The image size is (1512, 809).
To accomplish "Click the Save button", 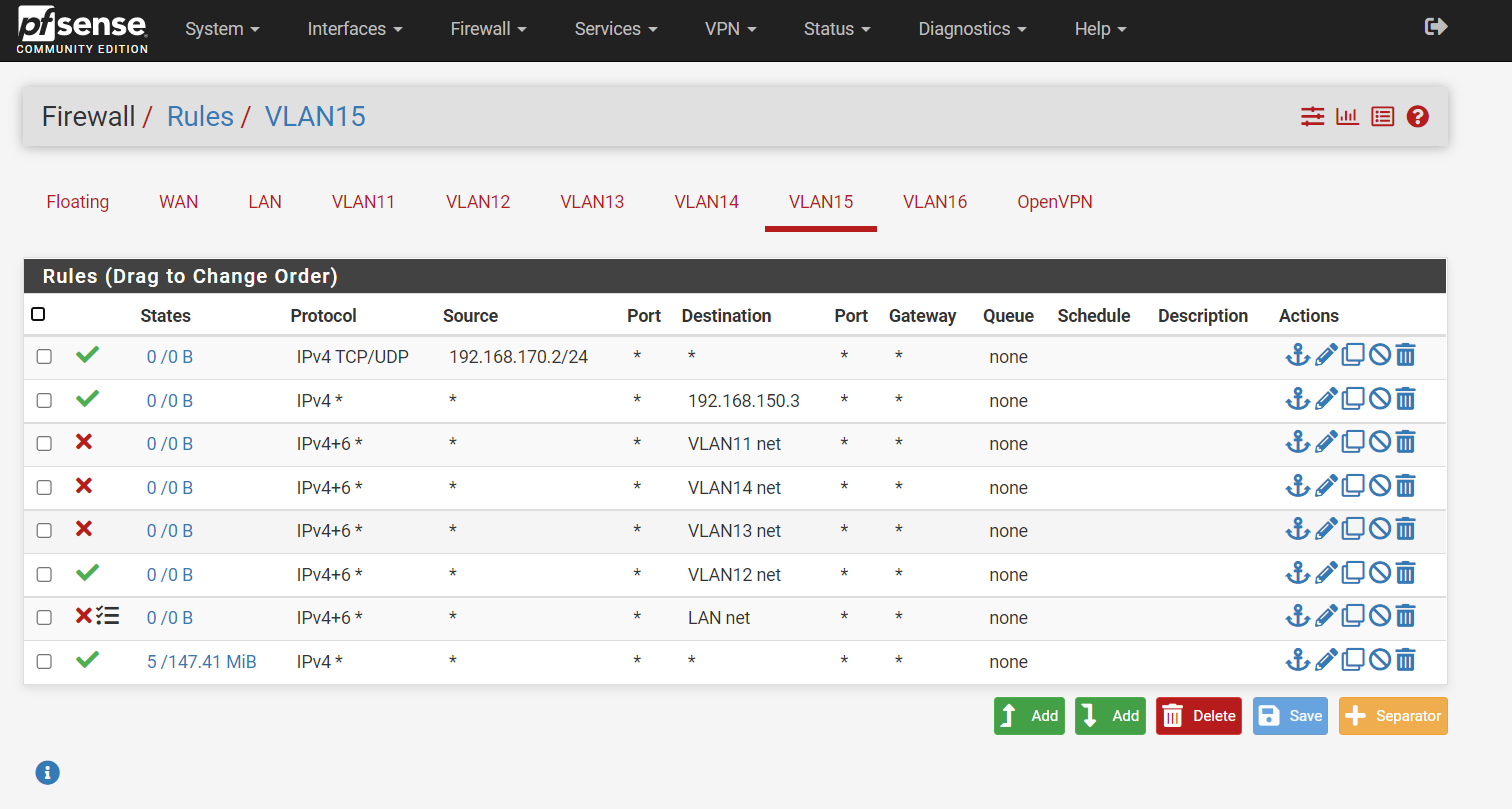I will pos(1290,716).
